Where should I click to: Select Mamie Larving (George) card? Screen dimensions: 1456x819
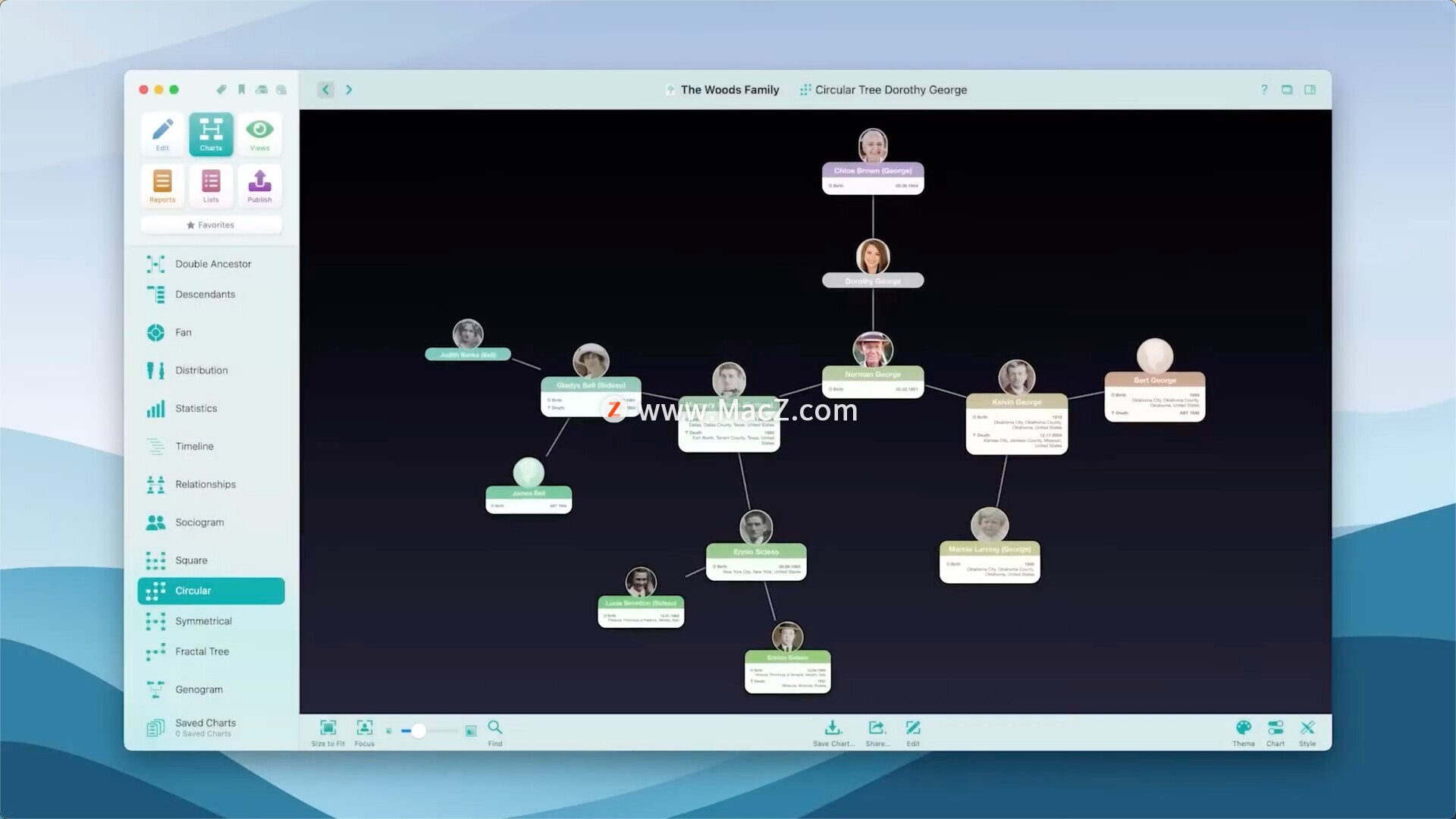tap(990, 562)
